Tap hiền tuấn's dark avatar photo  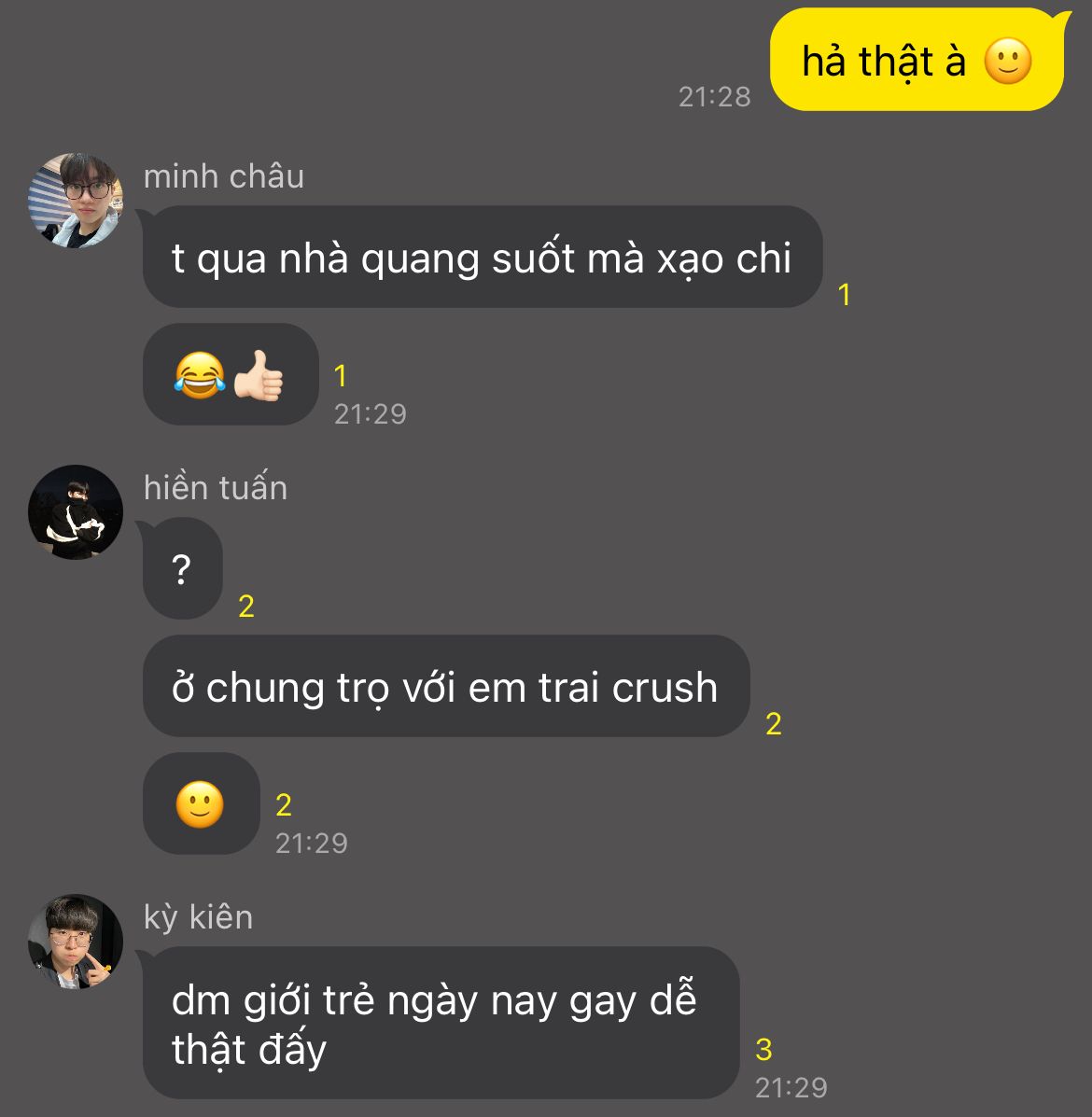click(x=76, y=512)
